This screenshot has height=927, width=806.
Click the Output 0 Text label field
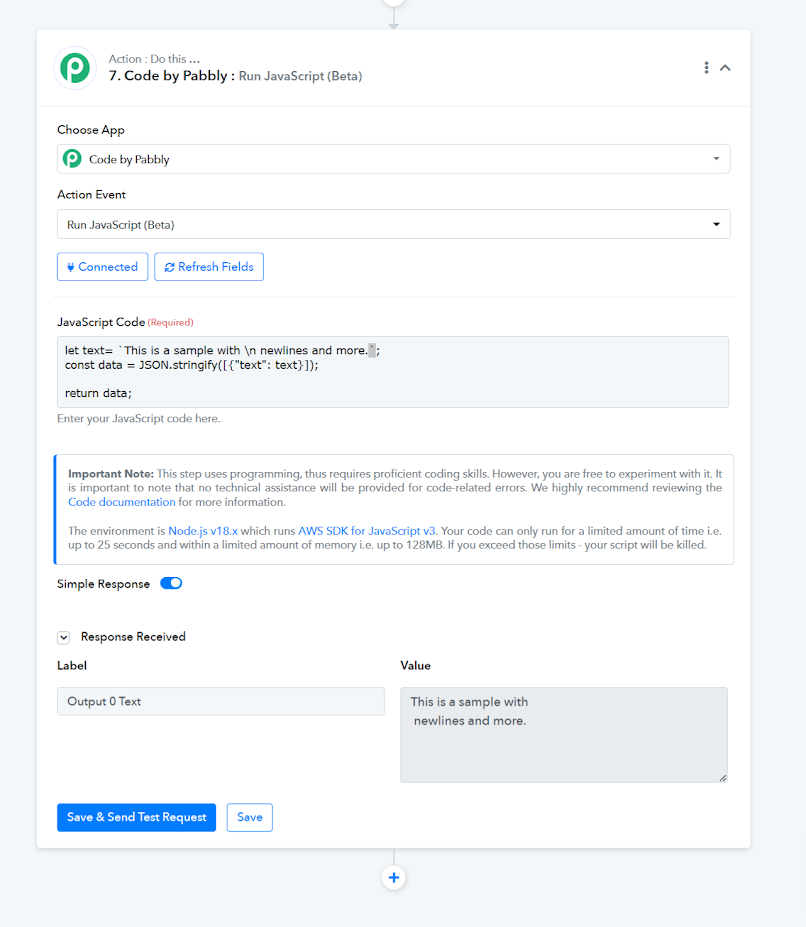coord(221,701)
